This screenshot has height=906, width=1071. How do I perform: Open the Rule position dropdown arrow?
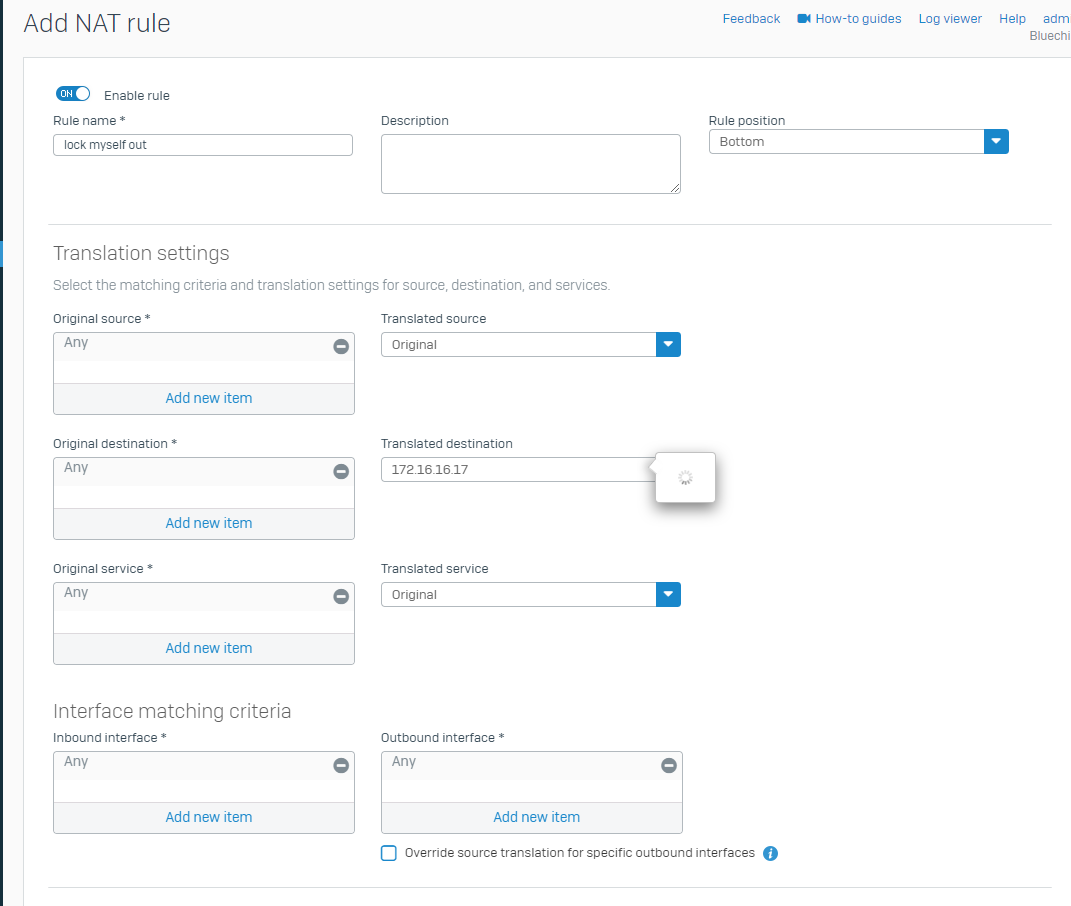coord(996,141)
